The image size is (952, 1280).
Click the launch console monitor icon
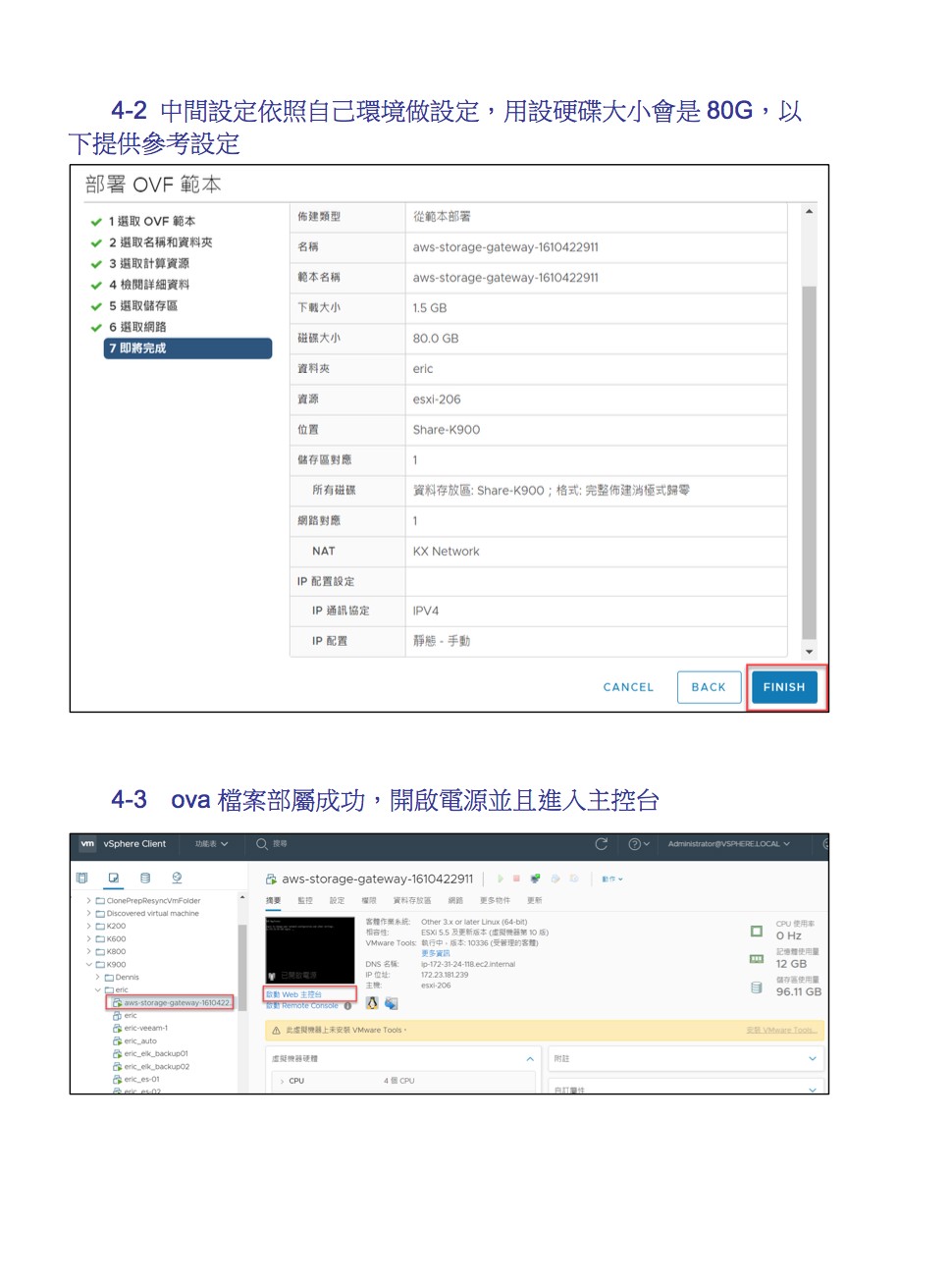point(535,879)
